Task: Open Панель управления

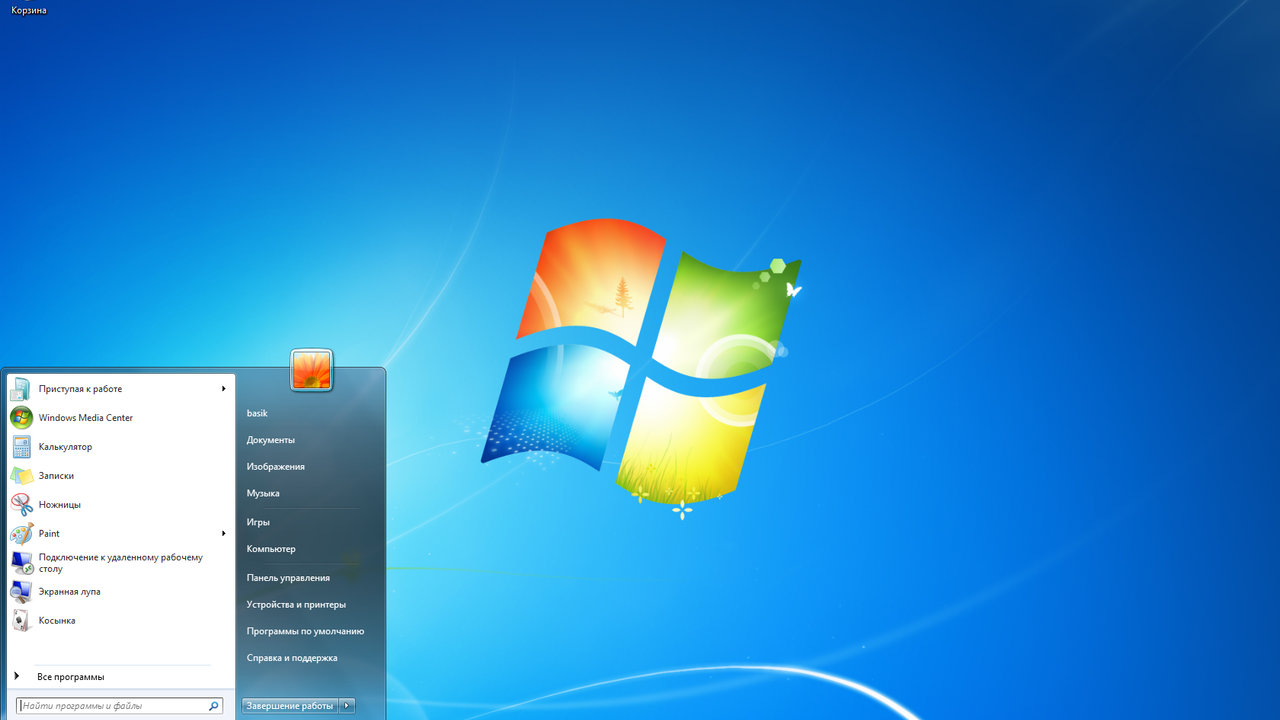Action: click(288, 578)
